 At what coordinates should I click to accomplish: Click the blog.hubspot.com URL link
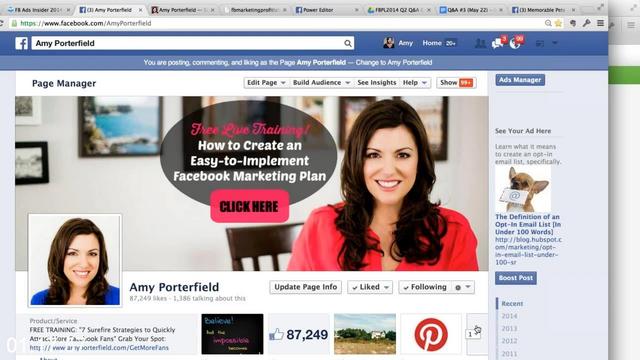[528, 251]
